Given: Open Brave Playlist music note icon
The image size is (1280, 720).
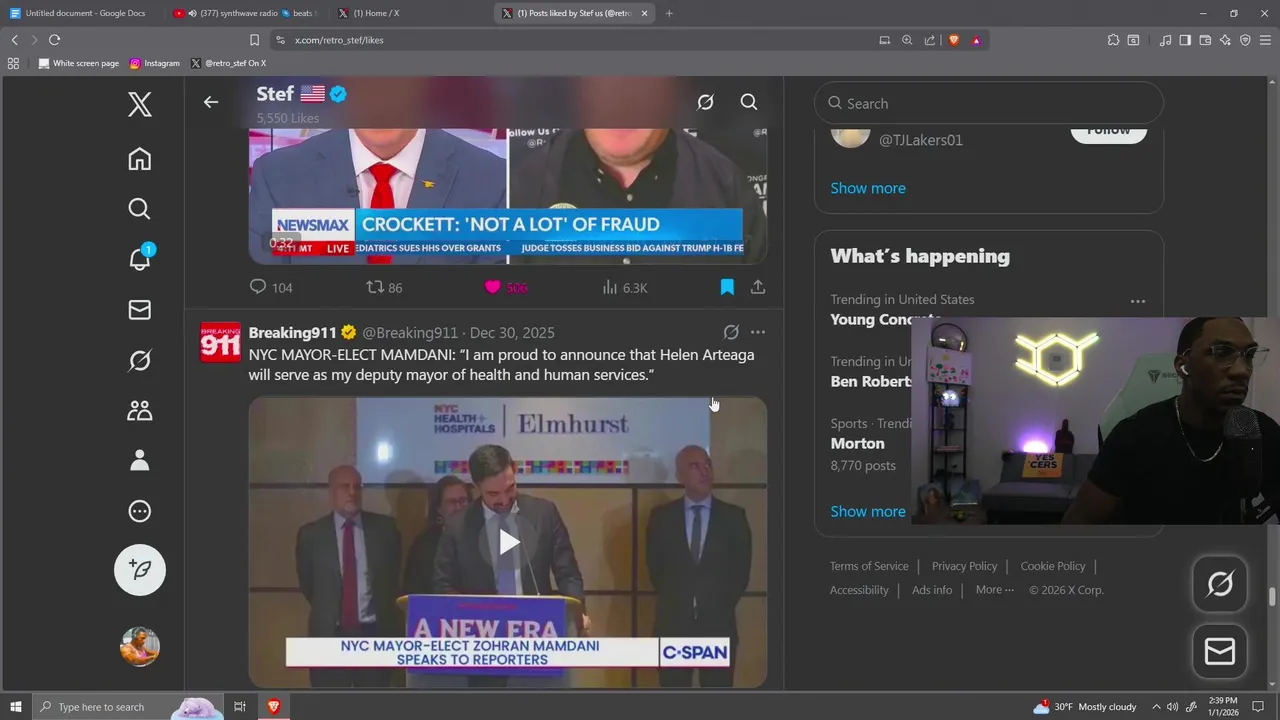Looking at the screenshot, I should tap(1165, 40).
